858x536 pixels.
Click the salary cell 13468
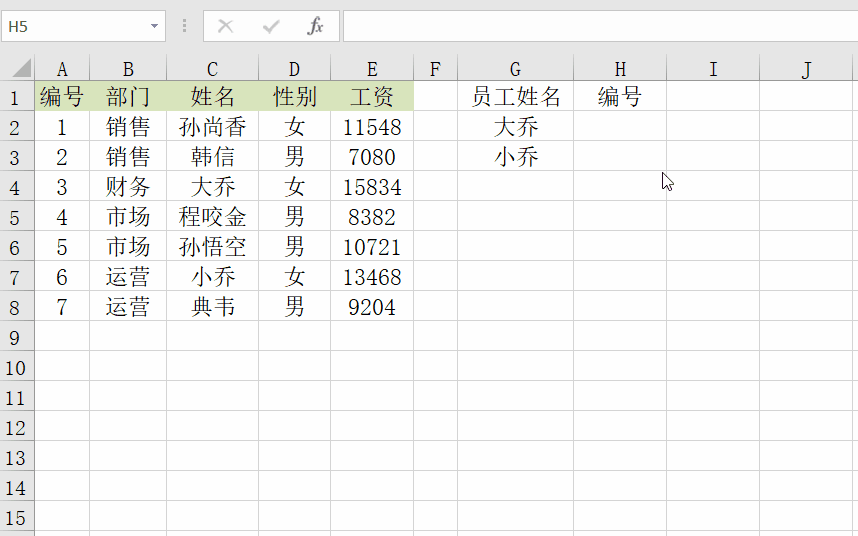[372, 277]
